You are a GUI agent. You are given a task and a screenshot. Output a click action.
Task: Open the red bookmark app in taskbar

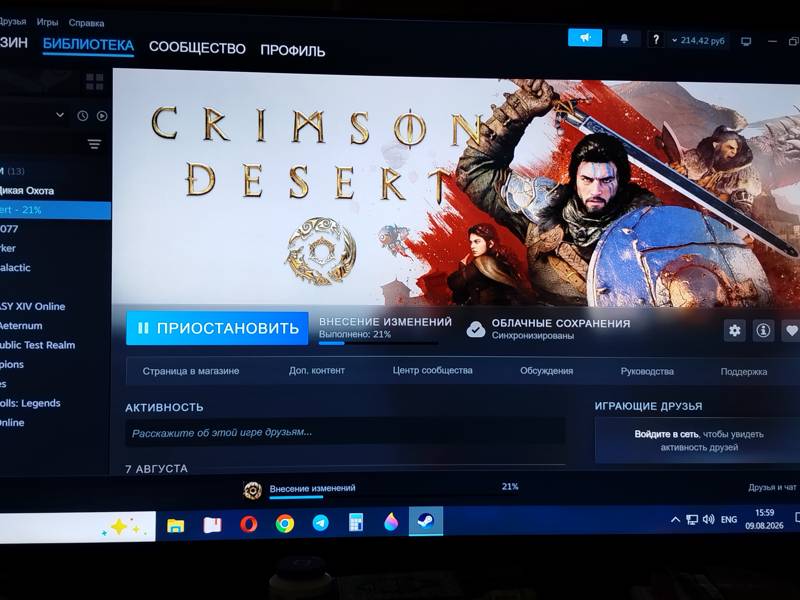coord(212,524)
